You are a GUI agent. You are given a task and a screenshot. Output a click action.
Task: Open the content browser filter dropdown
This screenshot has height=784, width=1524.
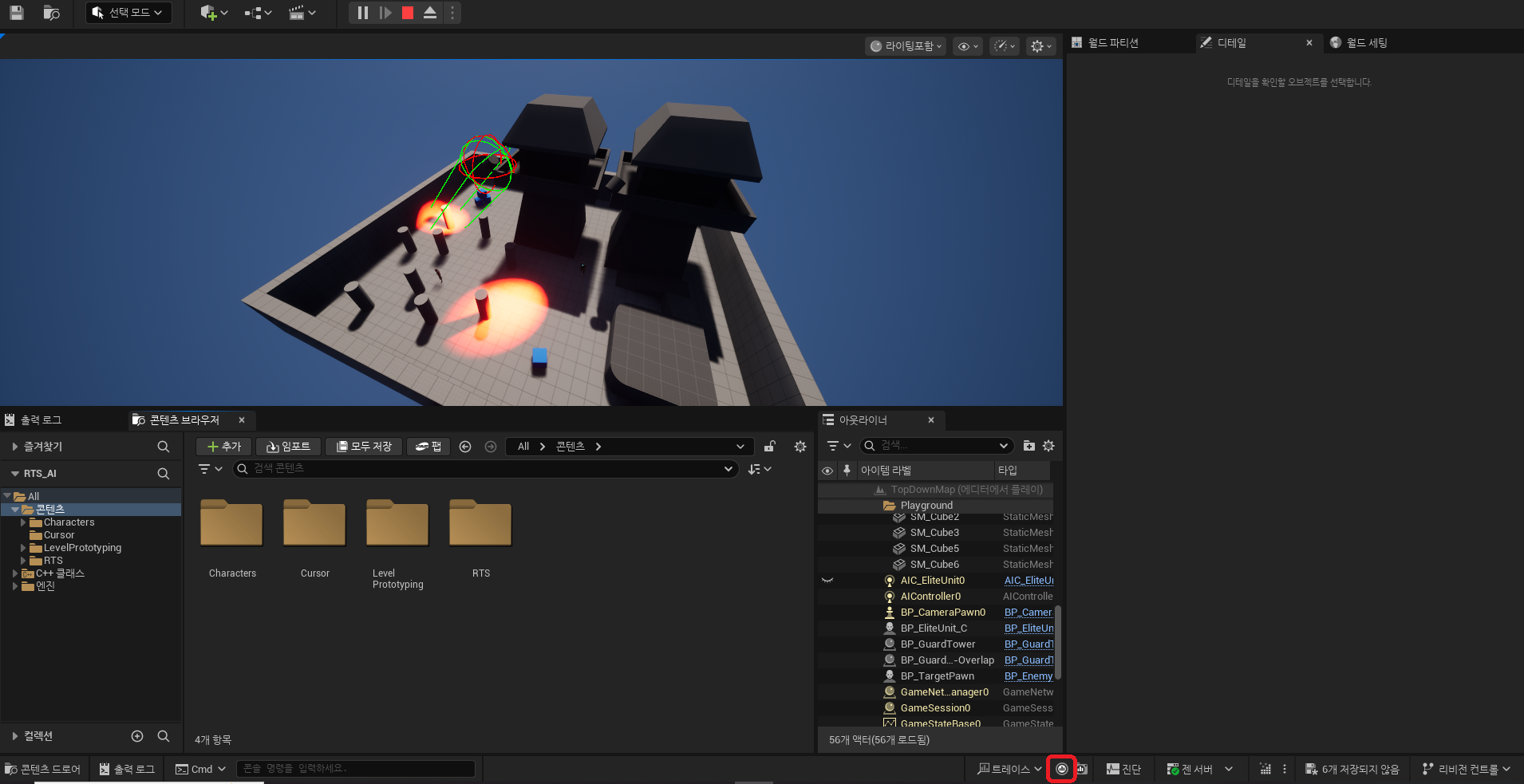tap(211, 469)
